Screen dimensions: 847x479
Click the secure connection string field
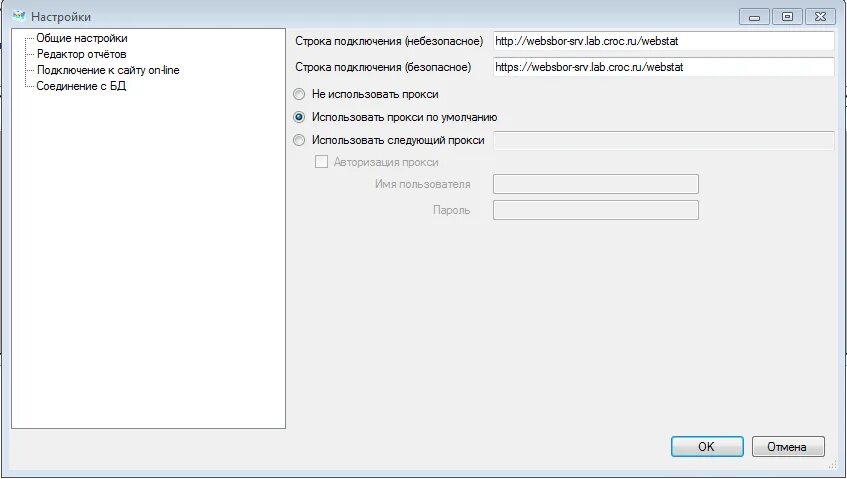tap(664, 67)
